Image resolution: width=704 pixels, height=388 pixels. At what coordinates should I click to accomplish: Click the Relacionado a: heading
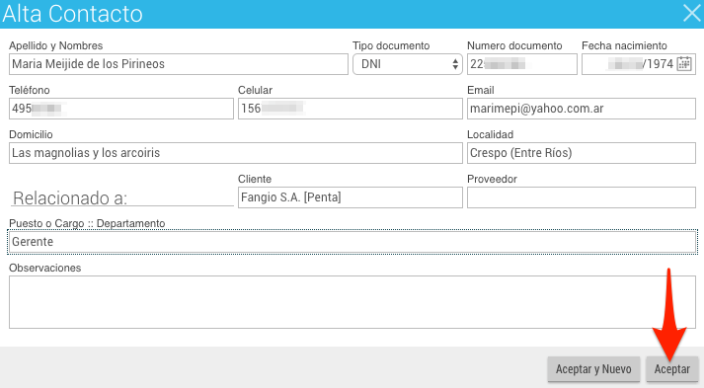(70, 198)
